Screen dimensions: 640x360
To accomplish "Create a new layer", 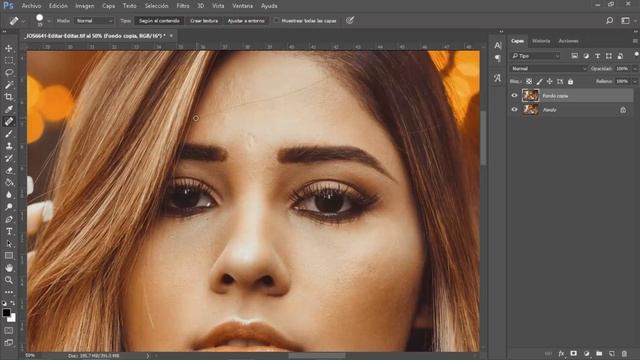I will (x=611, y=353).
